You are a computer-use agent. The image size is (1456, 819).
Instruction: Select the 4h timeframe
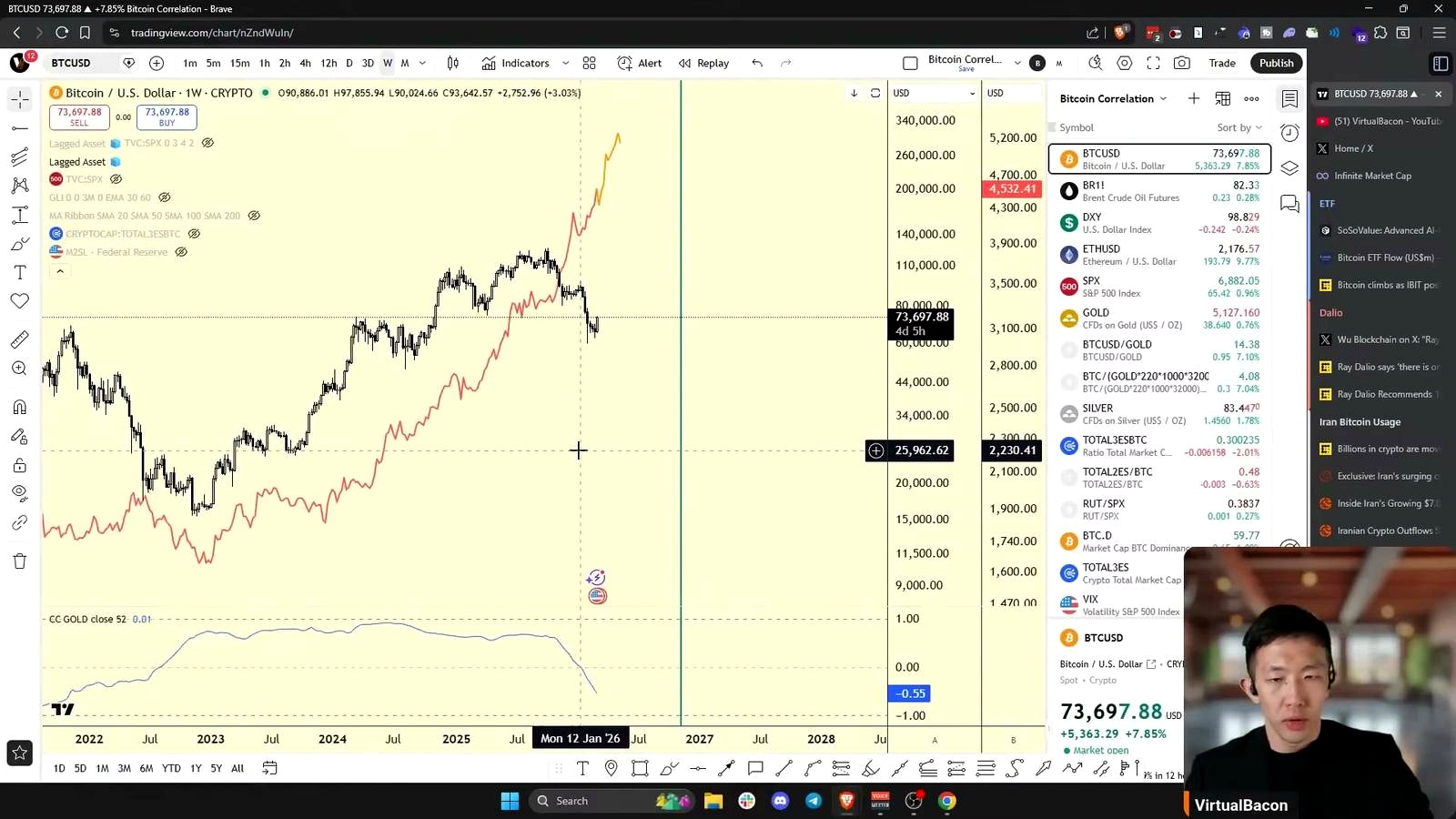tap(305, 63)
